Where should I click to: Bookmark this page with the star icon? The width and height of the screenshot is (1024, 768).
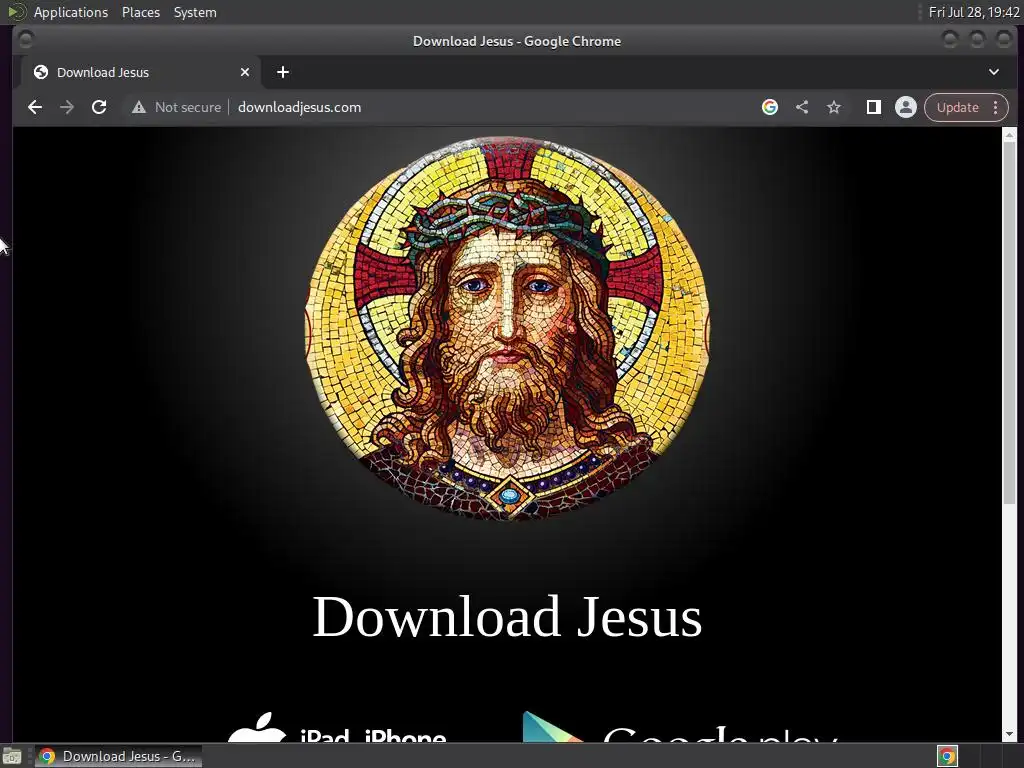[834, 107]
